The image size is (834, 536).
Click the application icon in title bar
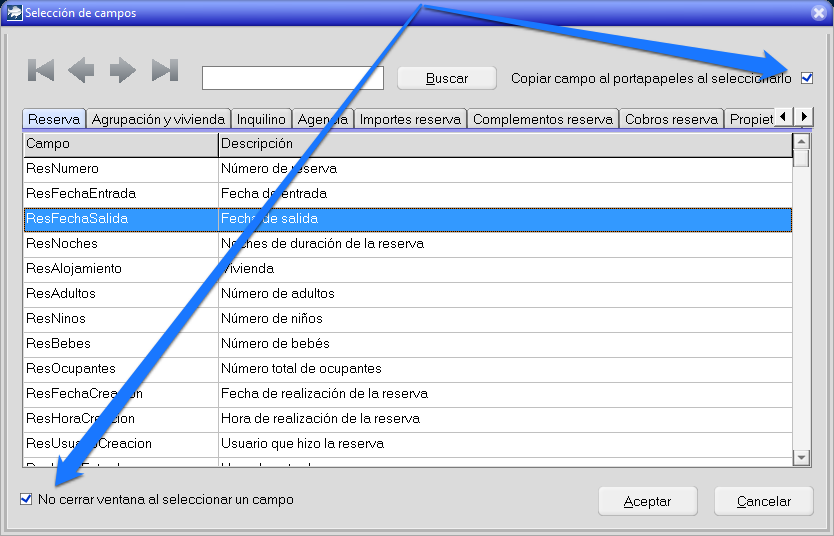coord(14,12)
